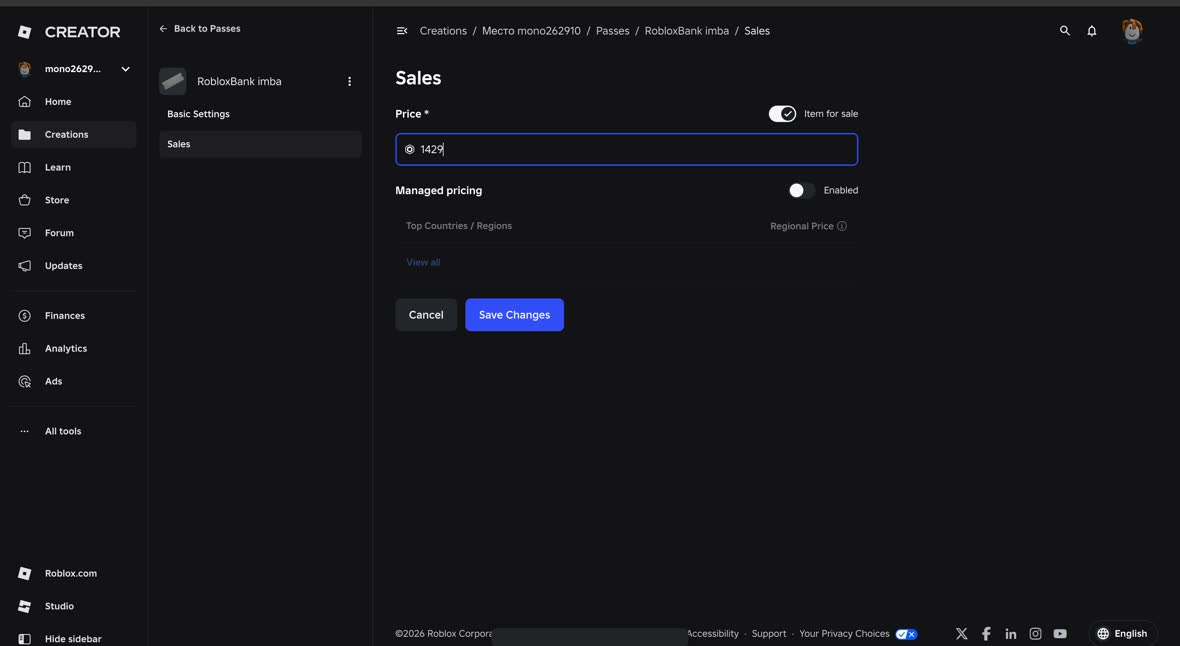
Task: Click the Sales breadcrumb text
Action: (x=756, y=31)
